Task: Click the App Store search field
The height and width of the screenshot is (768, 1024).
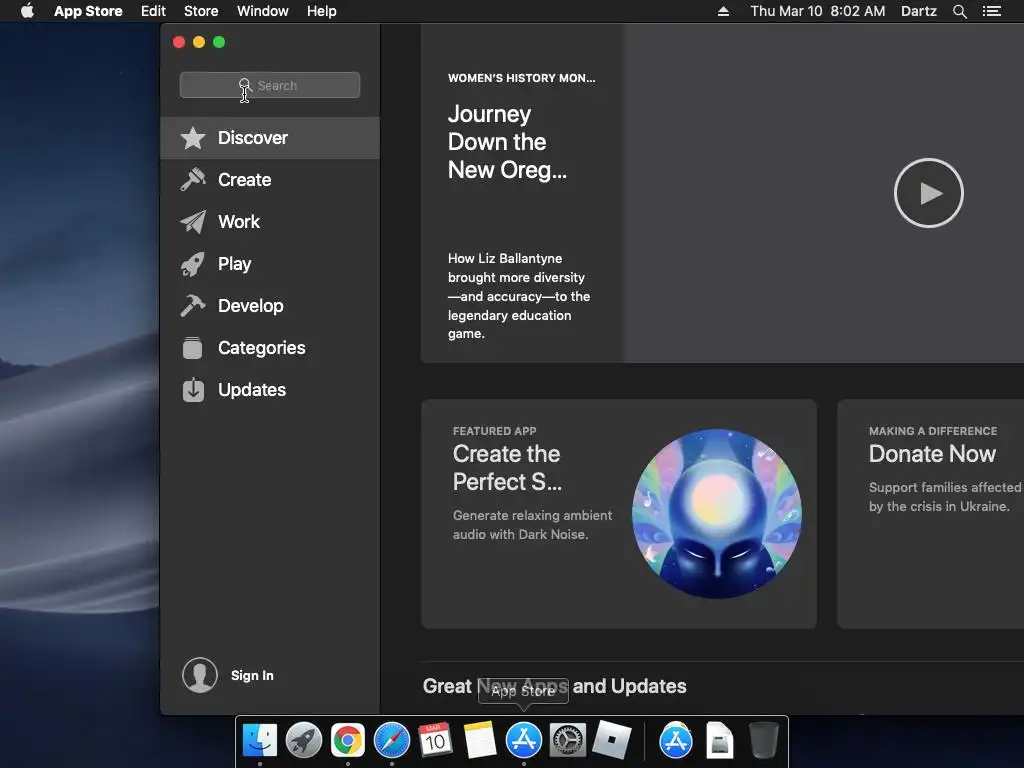Action: pos(270,86)
